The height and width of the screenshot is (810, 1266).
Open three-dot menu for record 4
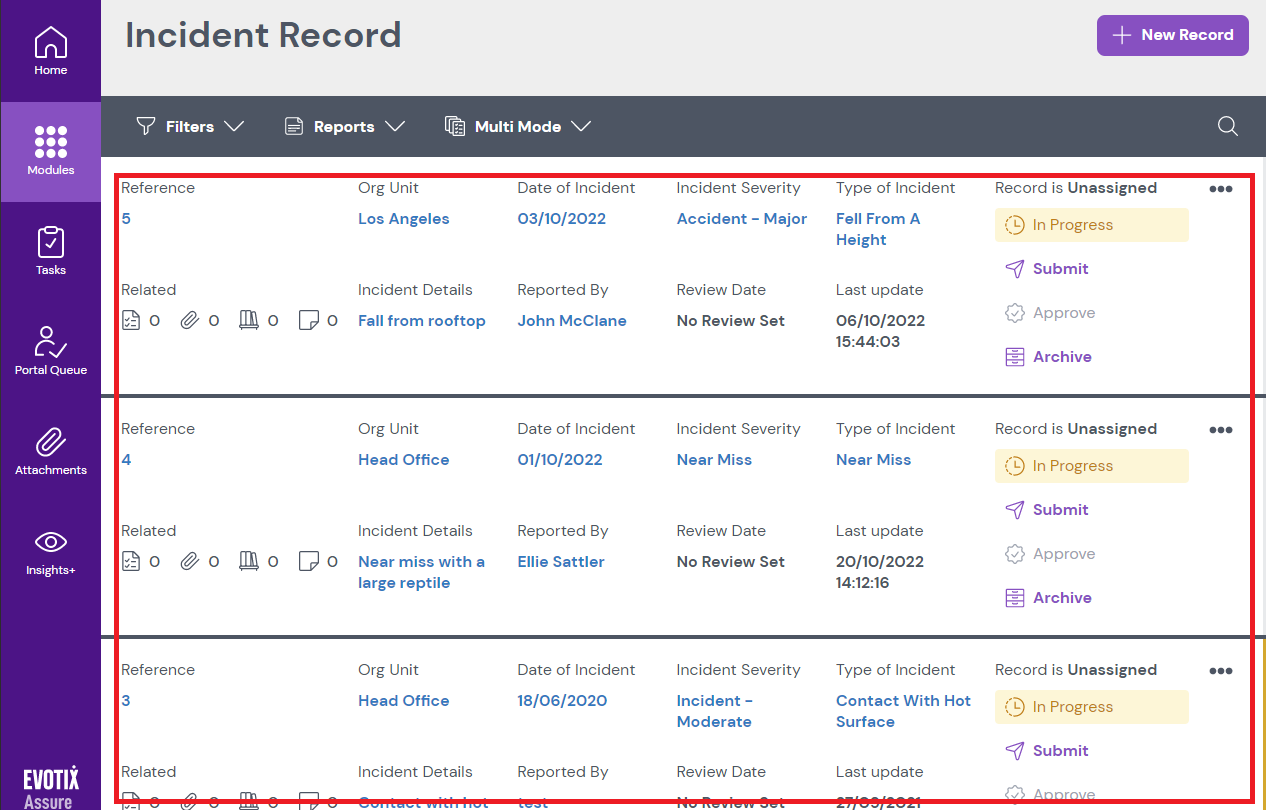(x=1220, y=430)
